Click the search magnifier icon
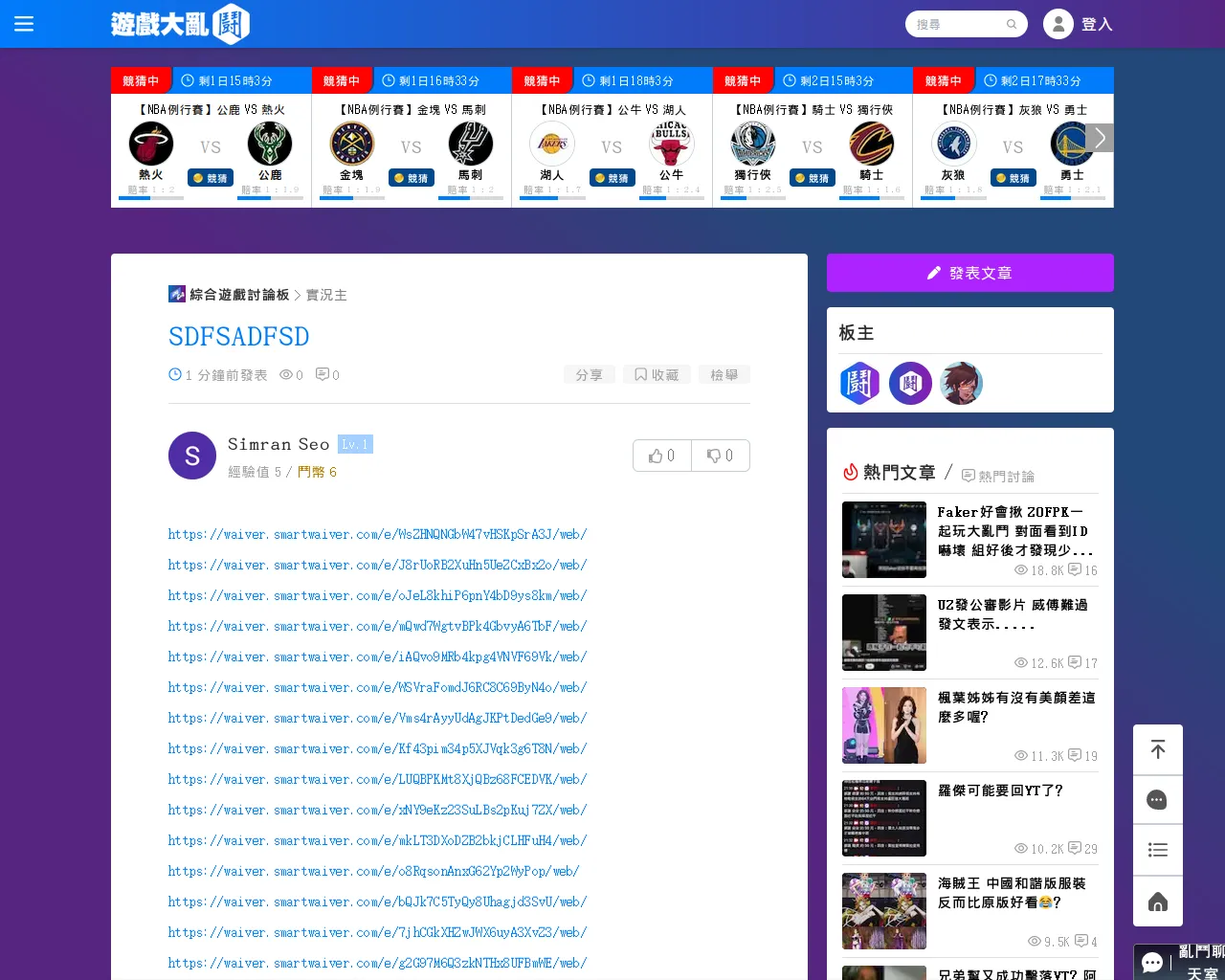The height and width of the screenshot is (980, 1225). (1012, 25)
